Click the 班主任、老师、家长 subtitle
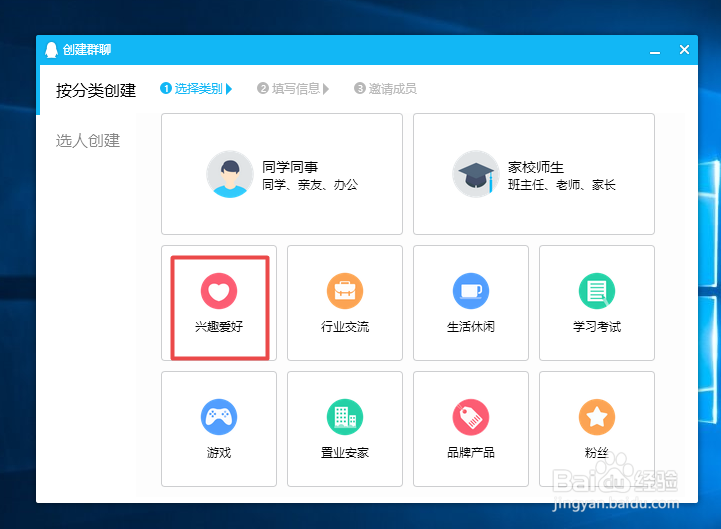Image resolution: width=721 pixels, height=529 pixels. [561, 185]
